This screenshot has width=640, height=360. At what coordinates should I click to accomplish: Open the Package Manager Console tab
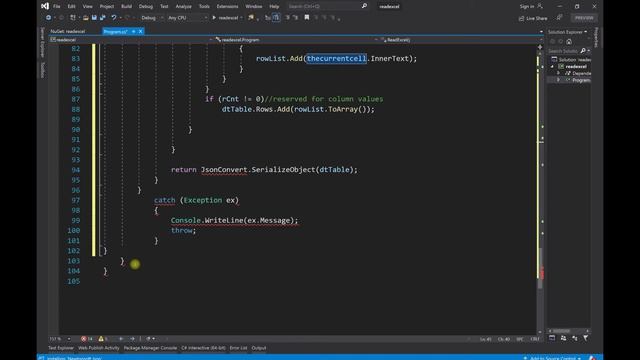point(150,348)
